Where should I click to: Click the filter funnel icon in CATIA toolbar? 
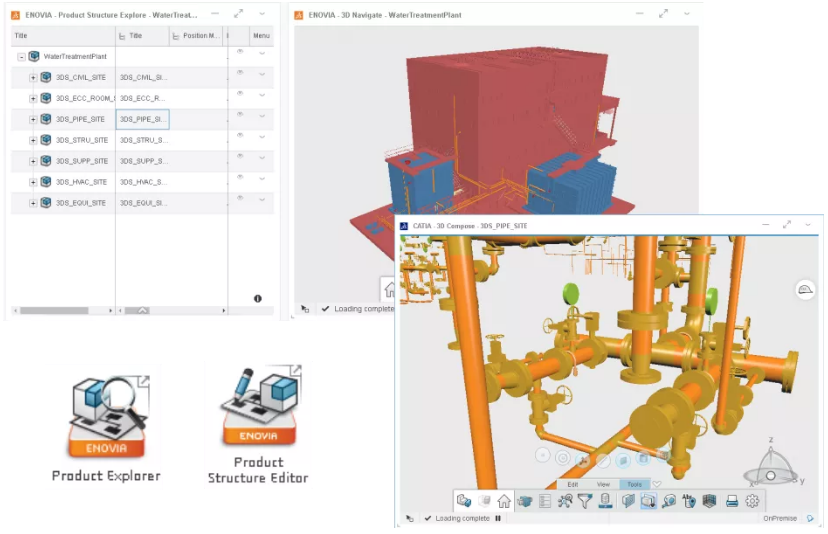(x=585, y=501)
